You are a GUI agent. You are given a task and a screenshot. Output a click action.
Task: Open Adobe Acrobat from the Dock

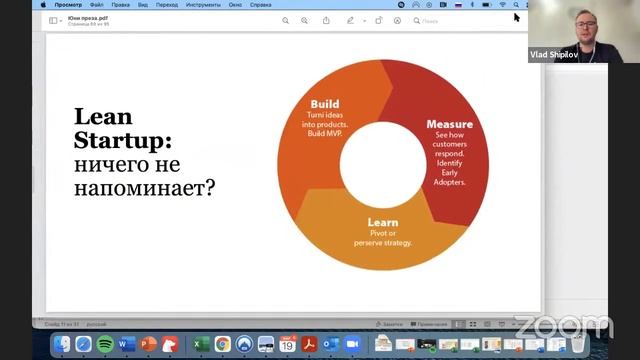[309, 344]
